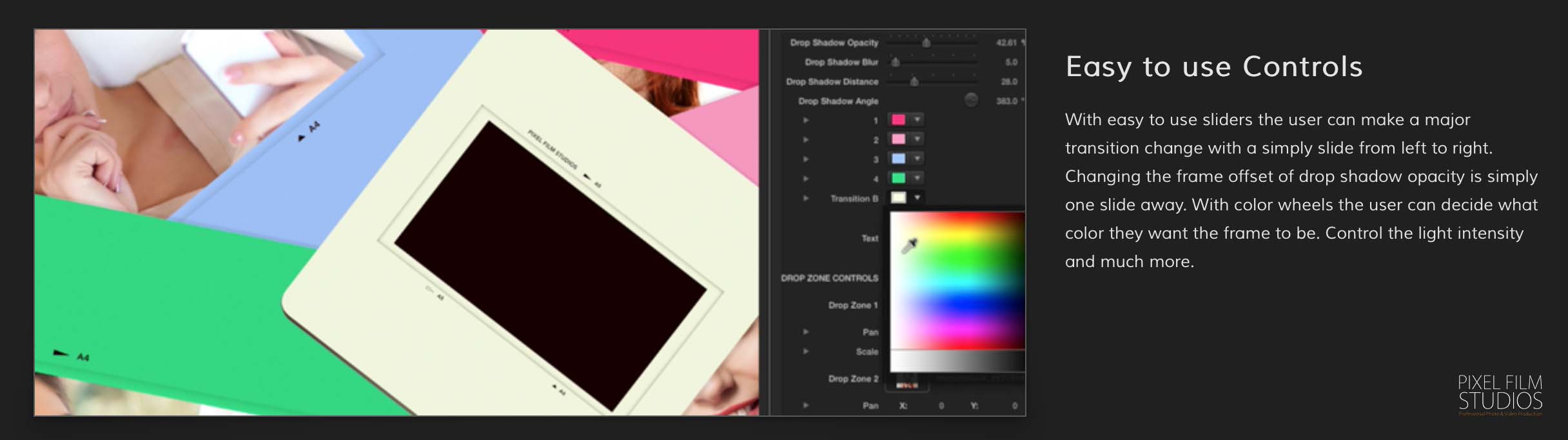
Task: Click the black drop zone in preview
Action: 551,266
